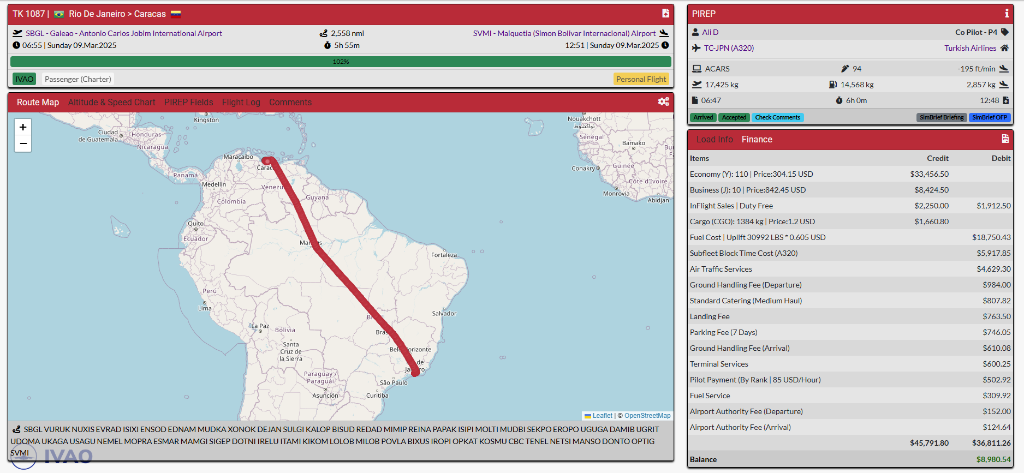Click the pilot user icon beside Ali D
This screenshot has width=1024, height=473.
coord(696,32)
